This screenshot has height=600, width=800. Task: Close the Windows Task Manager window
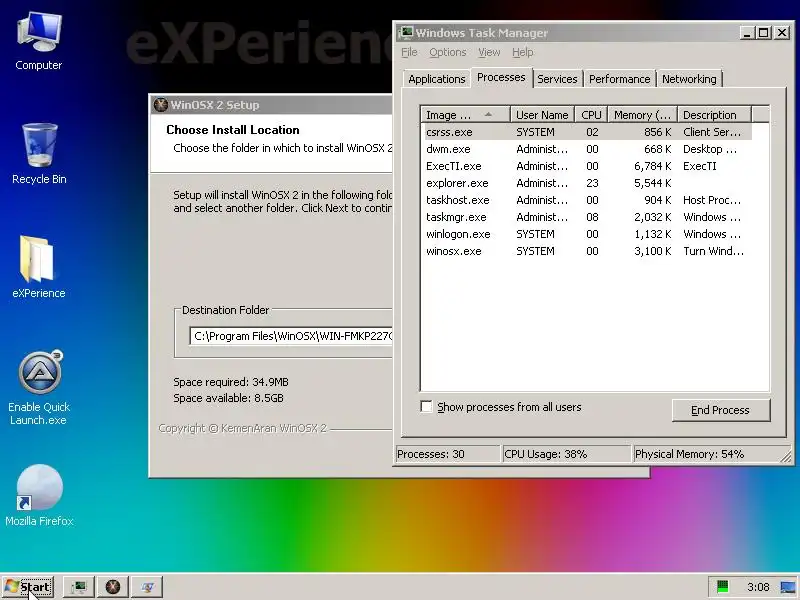coord(782,33)
